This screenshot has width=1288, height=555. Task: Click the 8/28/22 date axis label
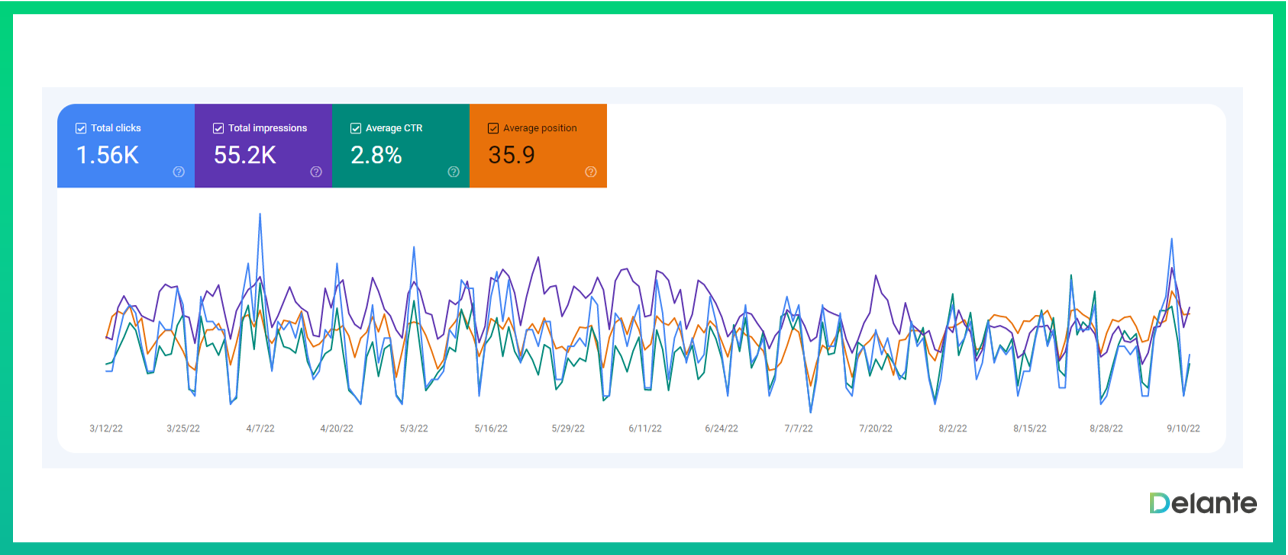pos(1105,428)
